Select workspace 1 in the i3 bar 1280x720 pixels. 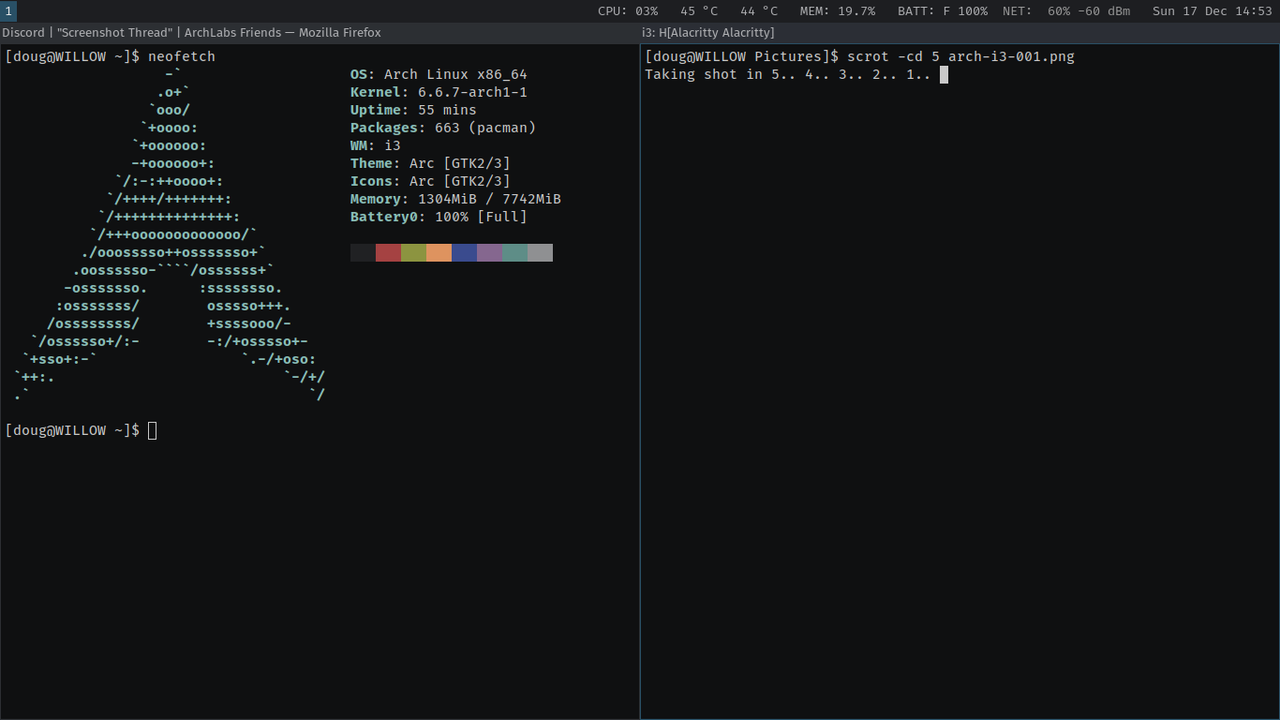tap(8, 11)
